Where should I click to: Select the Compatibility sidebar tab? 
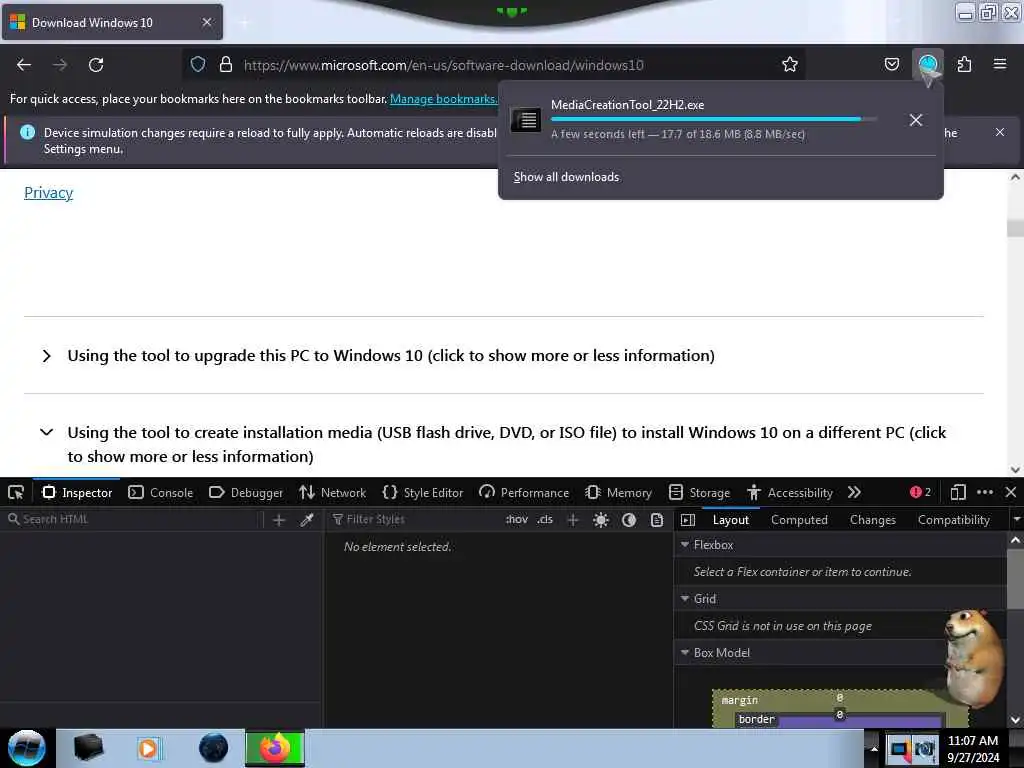click(953, 520)
